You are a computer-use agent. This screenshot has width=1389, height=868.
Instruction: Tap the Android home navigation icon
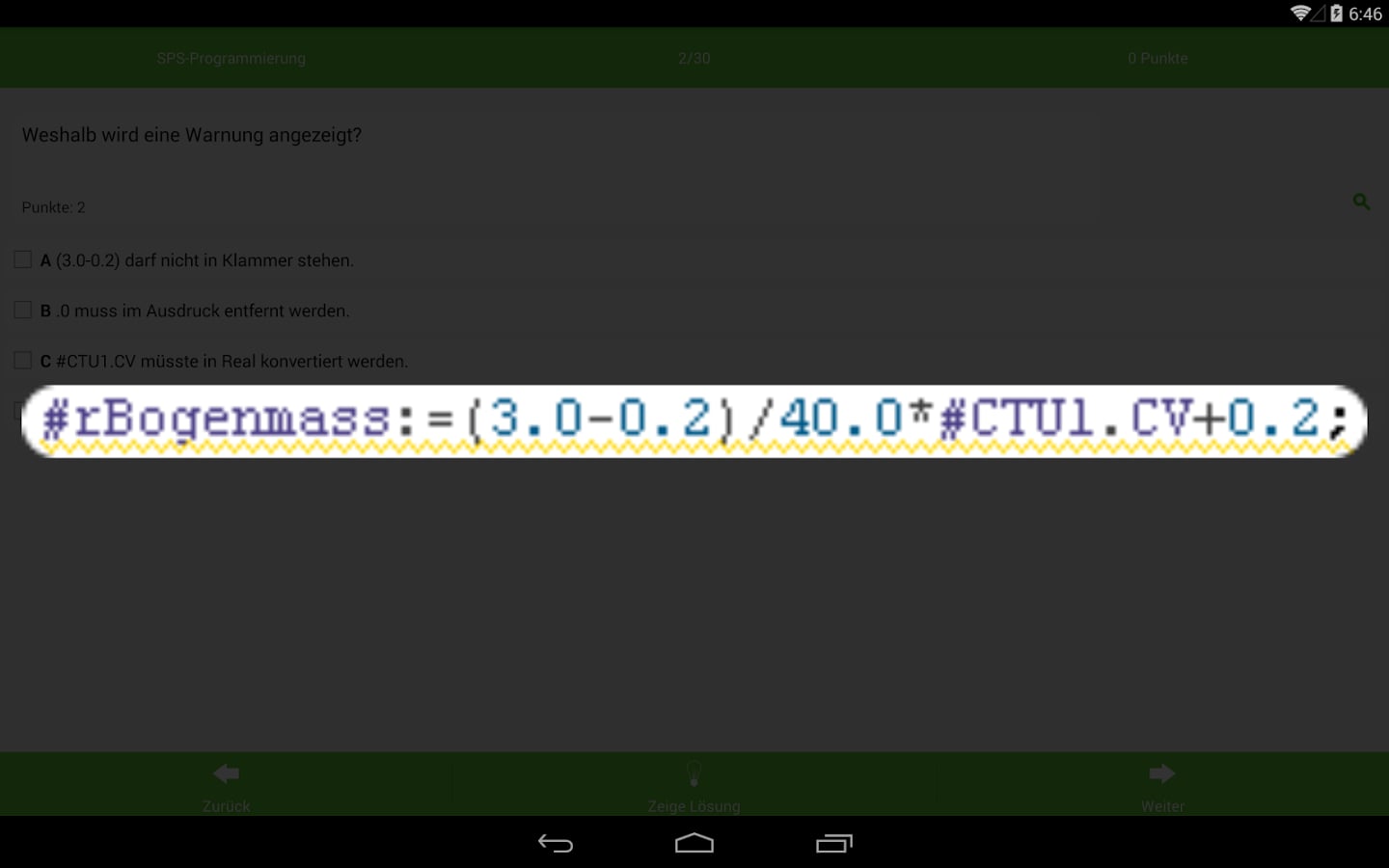(694, 843)
